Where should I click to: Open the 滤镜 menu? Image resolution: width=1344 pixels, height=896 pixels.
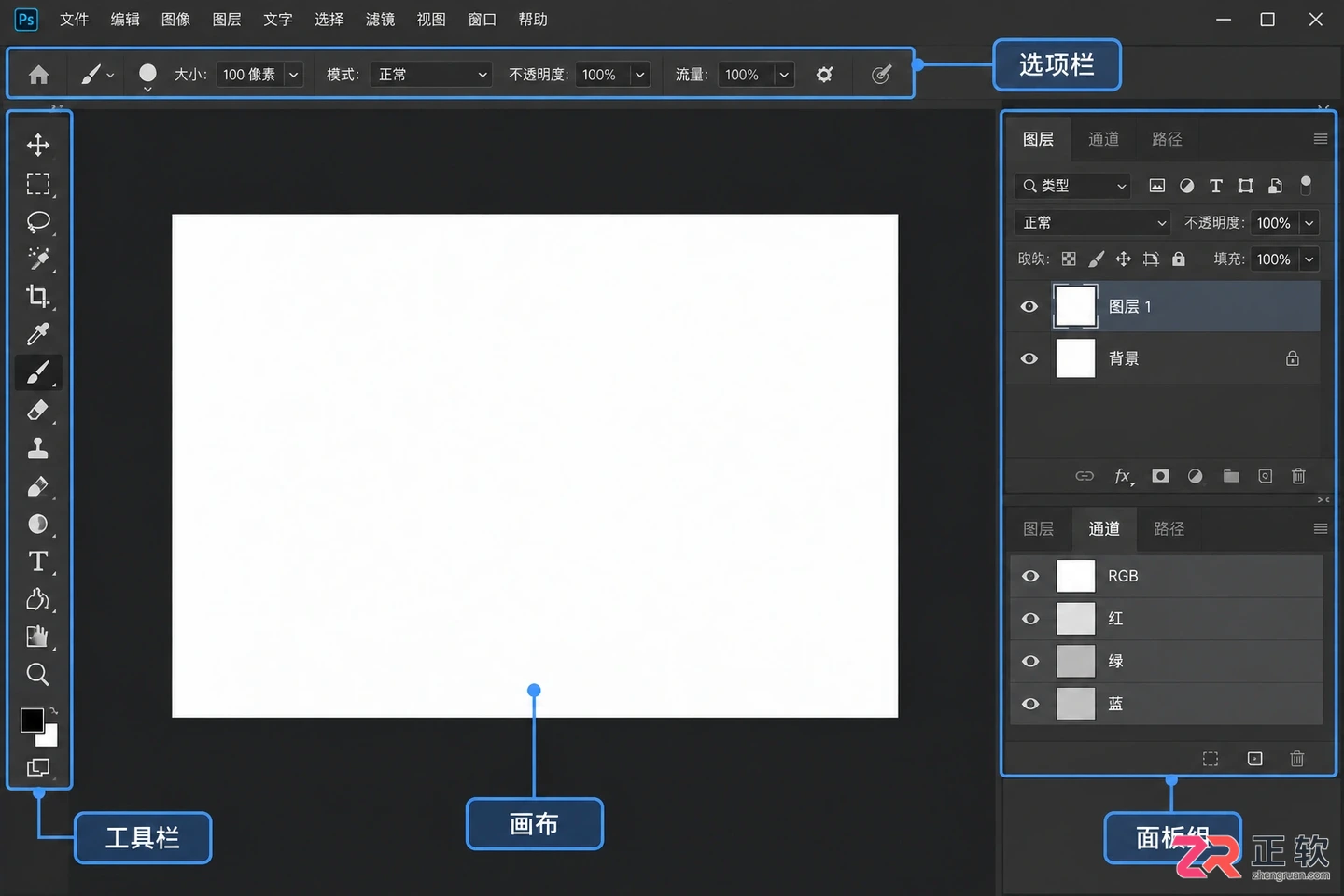coord(380,20)
